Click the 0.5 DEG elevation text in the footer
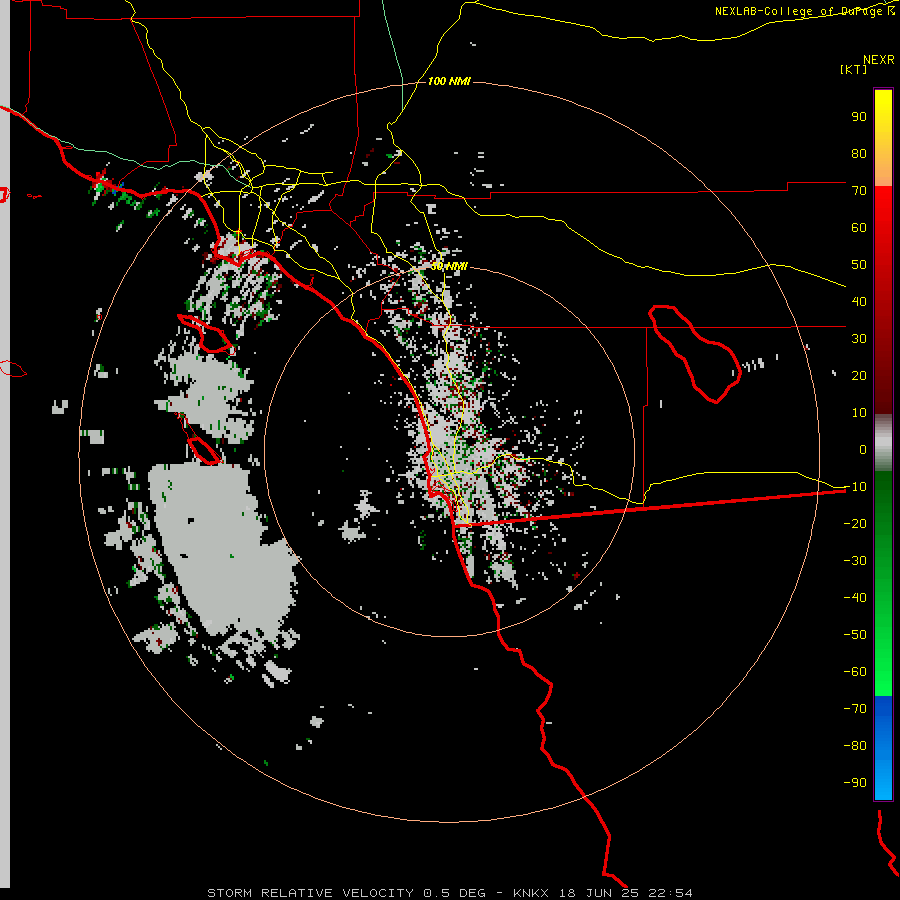900x900 pixels. point(455,893)
